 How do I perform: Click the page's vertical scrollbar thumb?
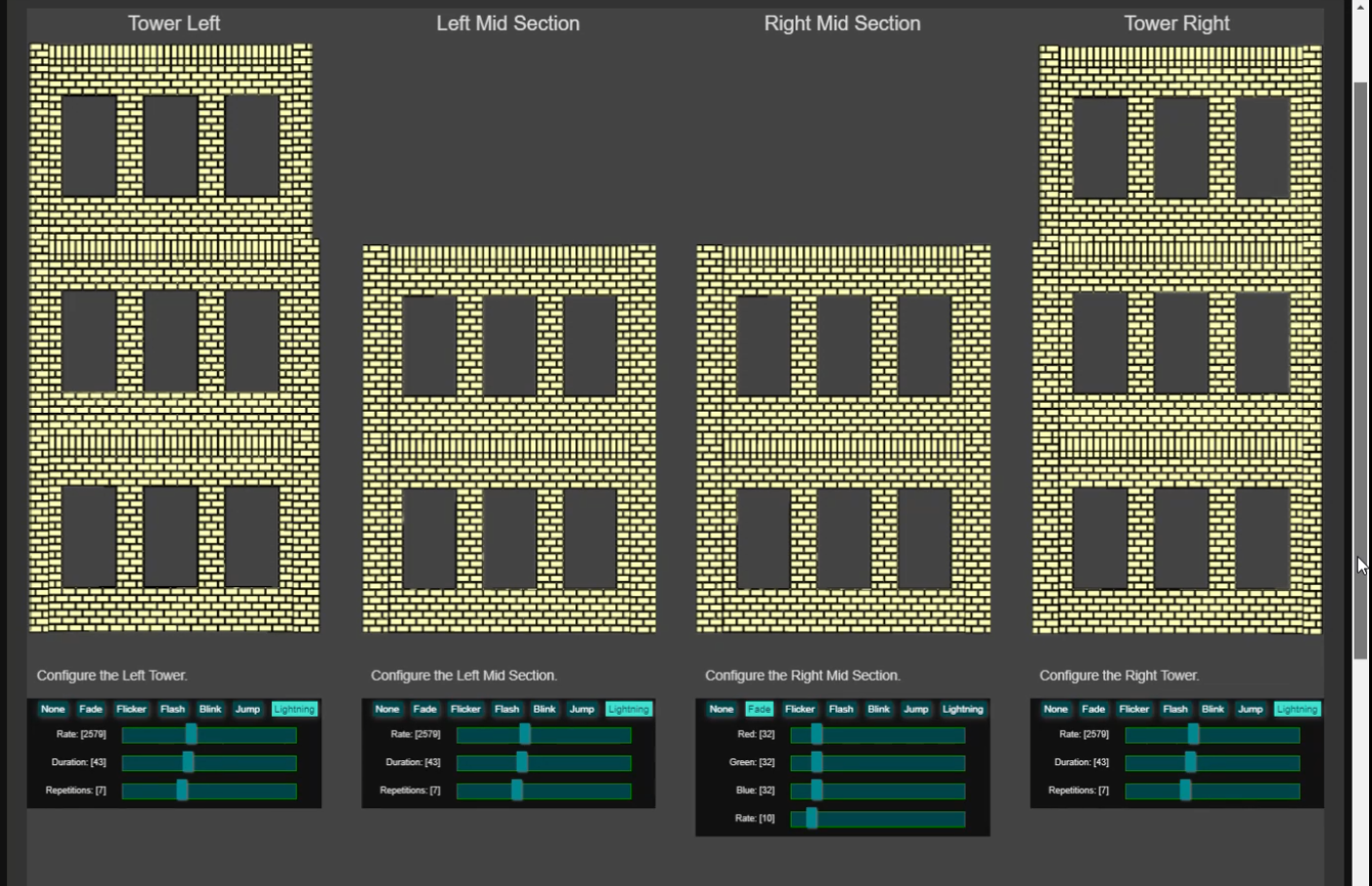point(1360,370)
